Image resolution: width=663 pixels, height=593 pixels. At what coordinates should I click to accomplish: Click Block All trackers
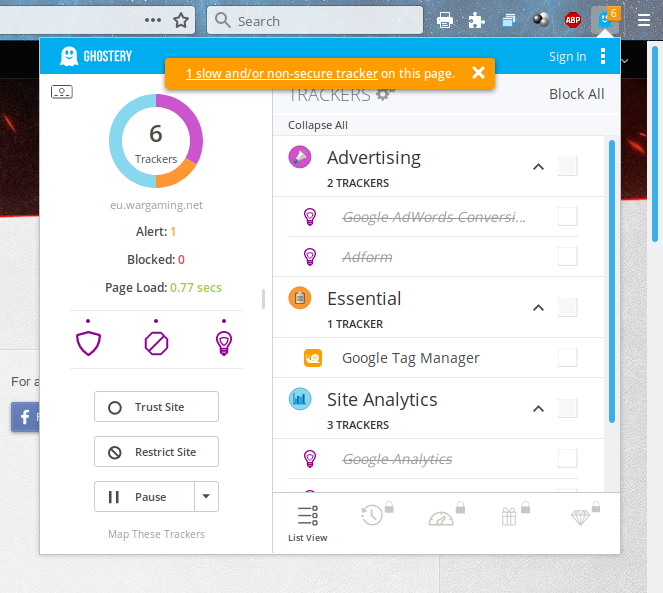coord(576,94)
